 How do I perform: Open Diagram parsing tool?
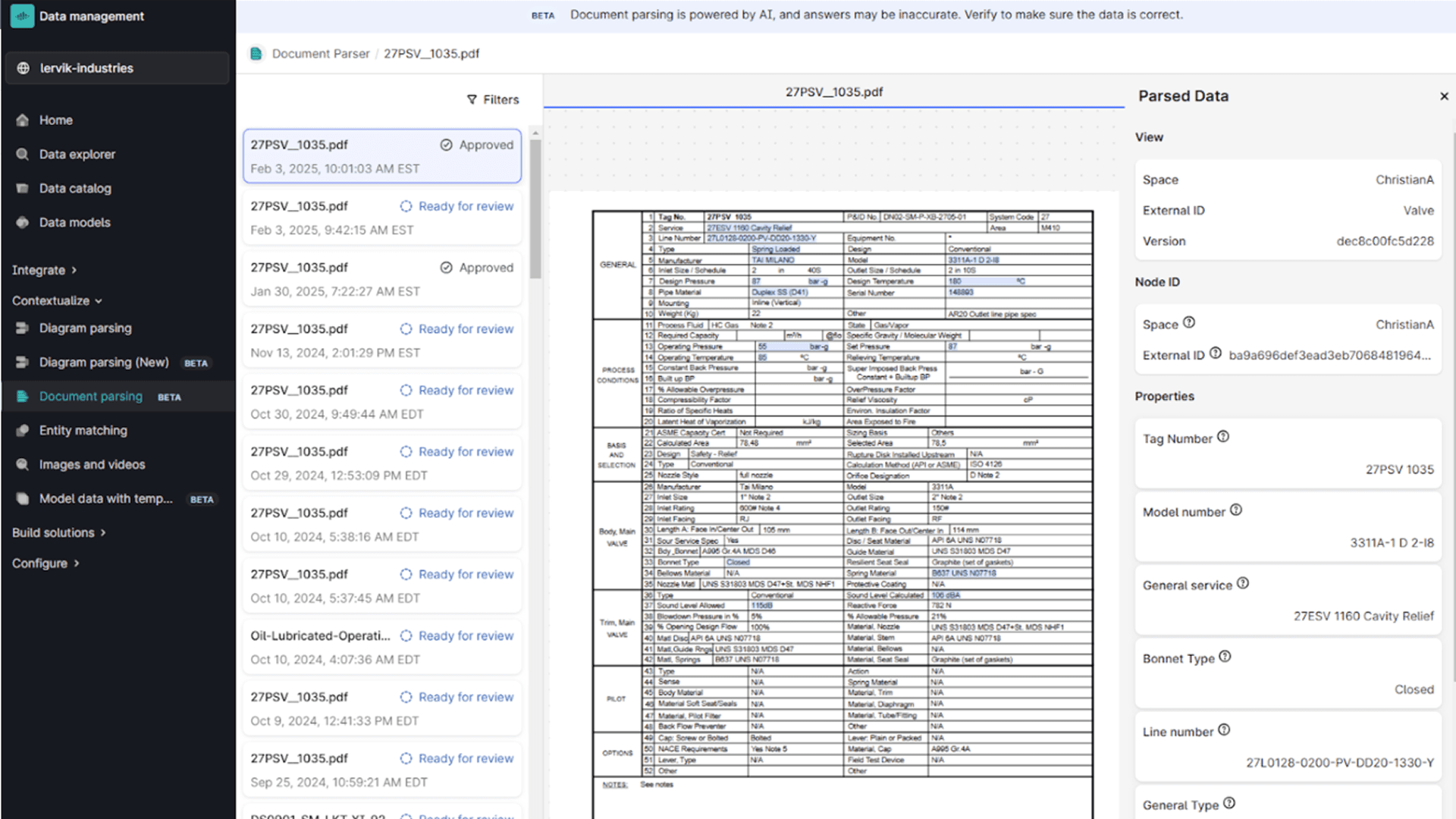tap(85, 328)
